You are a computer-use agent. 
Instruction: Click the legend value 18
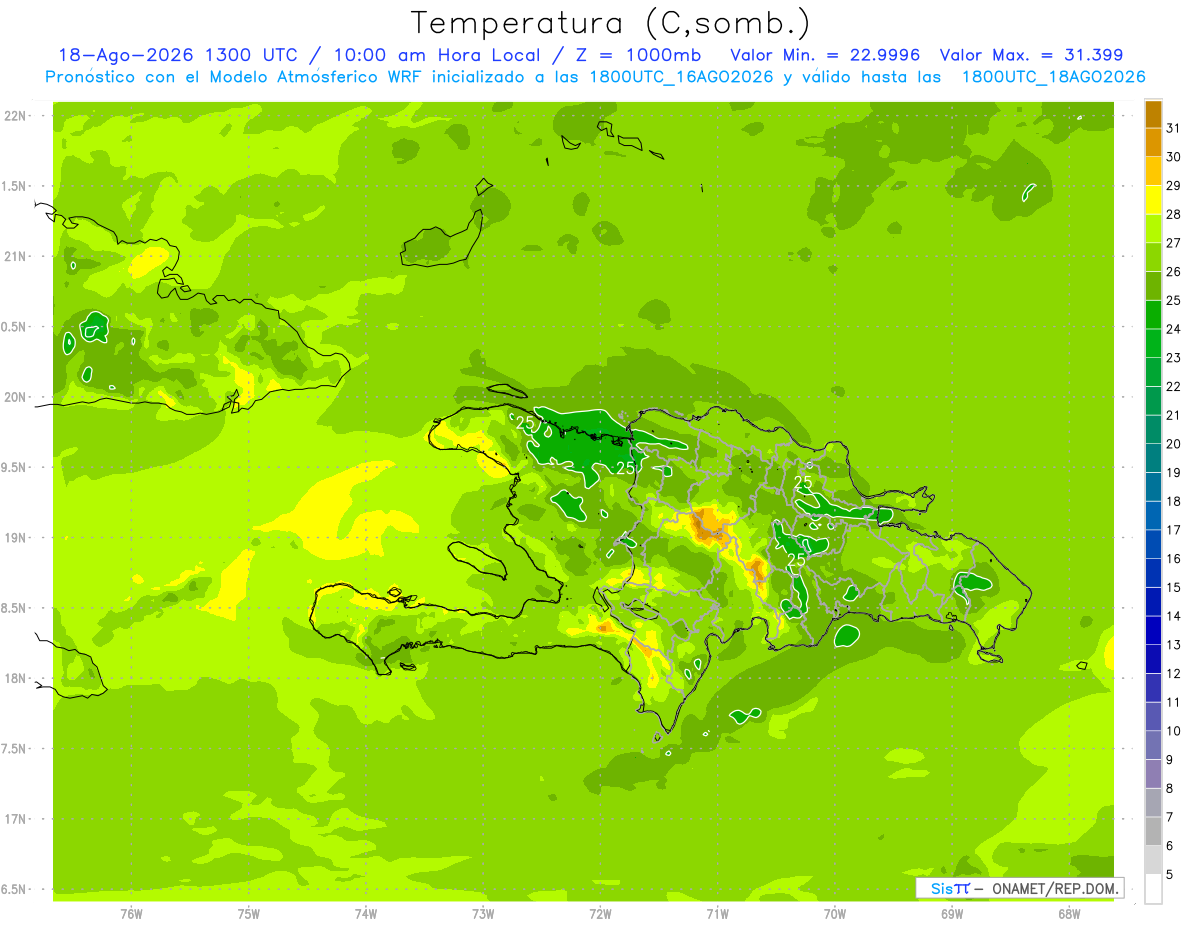[1174, 502]
